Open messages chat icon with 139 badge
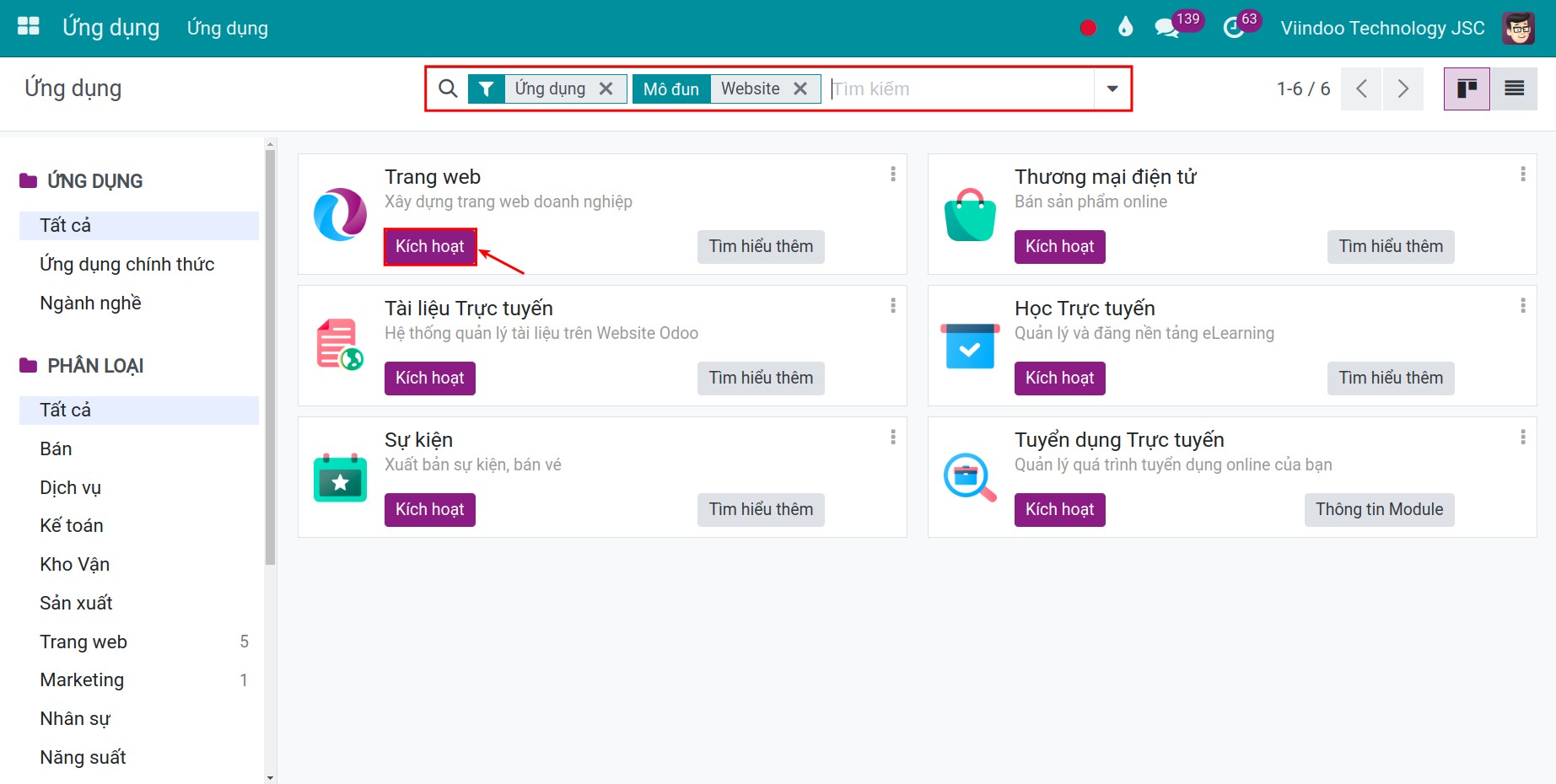 click(1167, 28)
